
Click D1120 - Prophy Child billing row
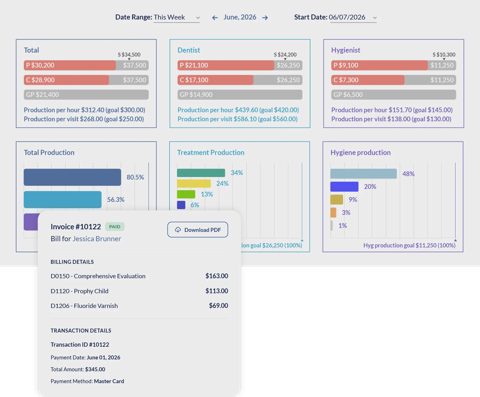[139, 291]
